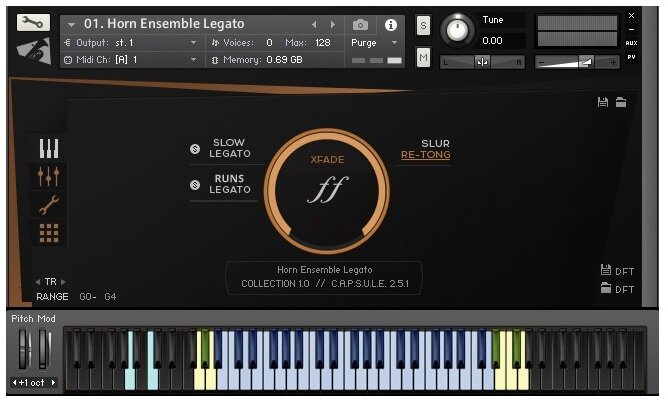Click the library logo icon below the wrench
Viewport: 668px width, 405px height.
(34, 51)
